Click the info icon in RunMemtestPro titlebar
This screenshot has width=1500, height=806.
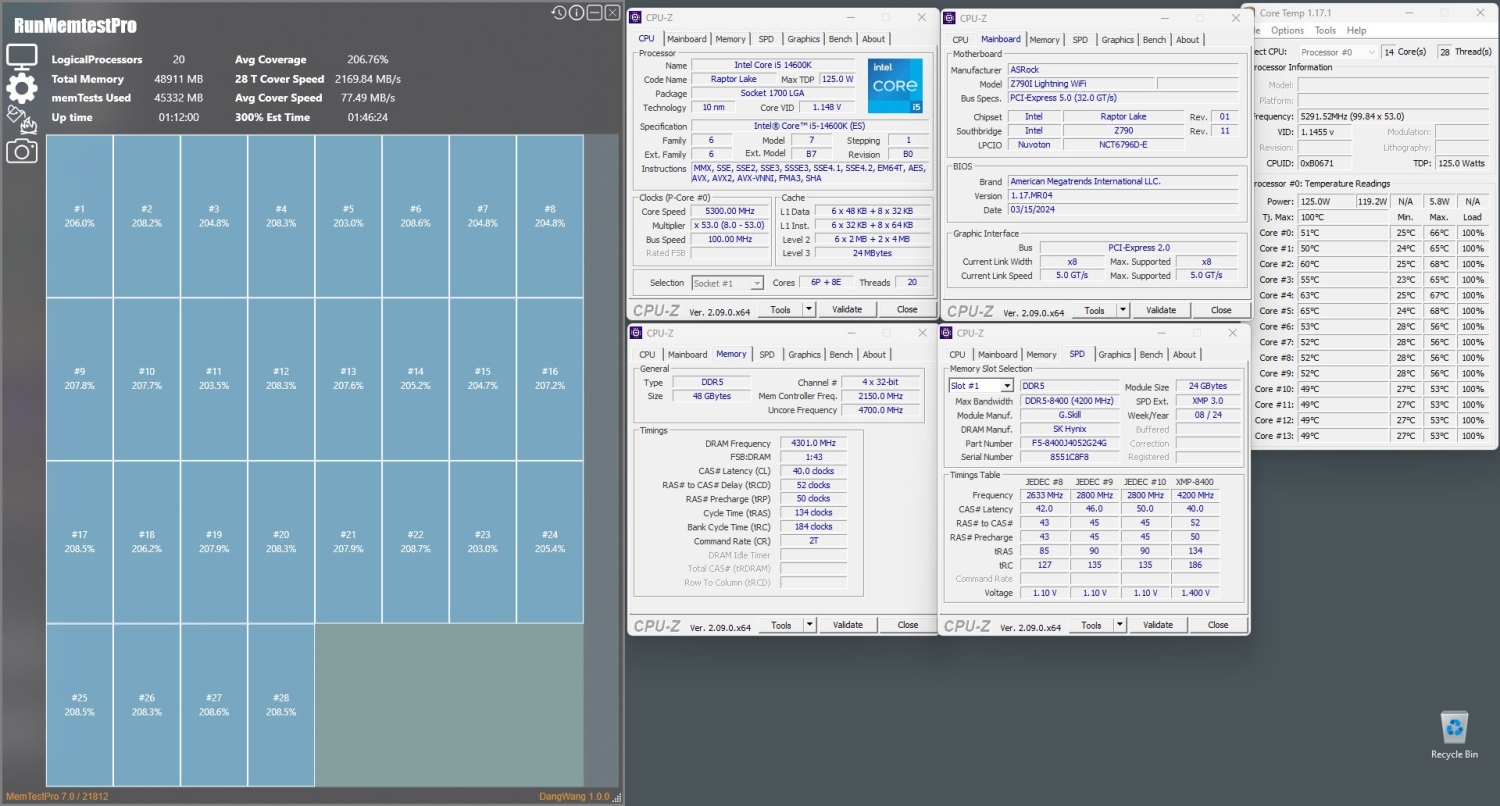(x=575, y=12)
